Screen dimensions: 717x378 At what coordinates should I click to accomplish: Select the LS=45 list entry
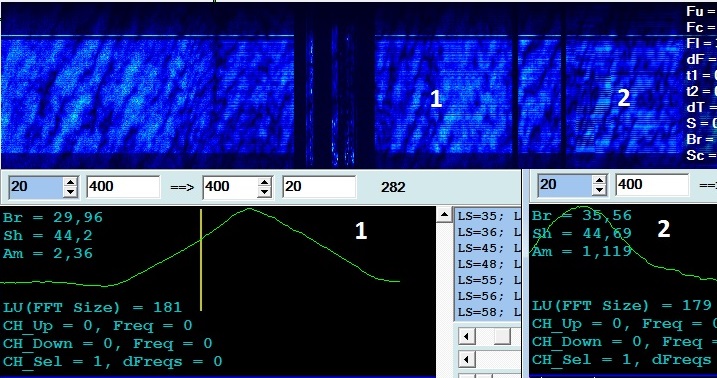[488, 248]
